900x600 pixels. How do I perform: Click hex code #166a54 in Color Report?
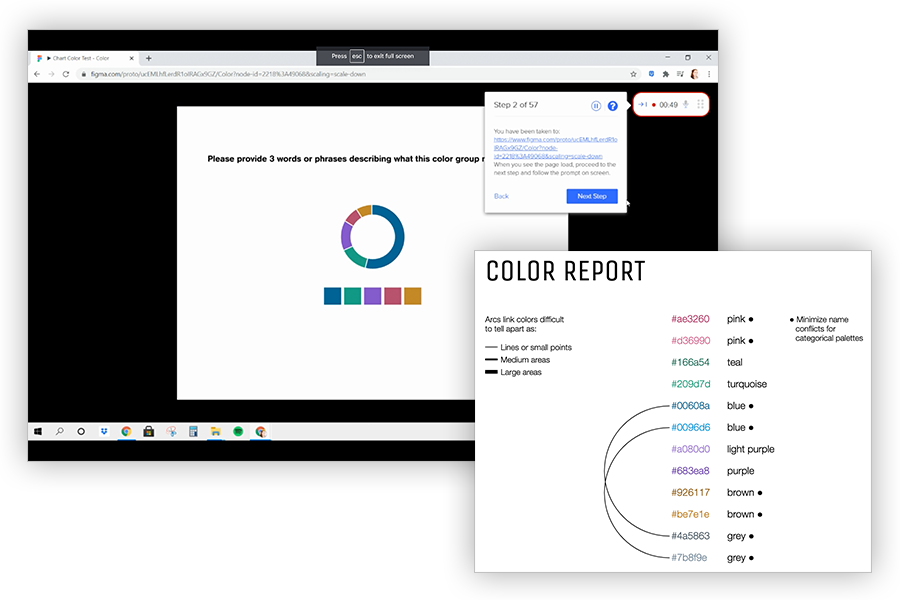690,362
